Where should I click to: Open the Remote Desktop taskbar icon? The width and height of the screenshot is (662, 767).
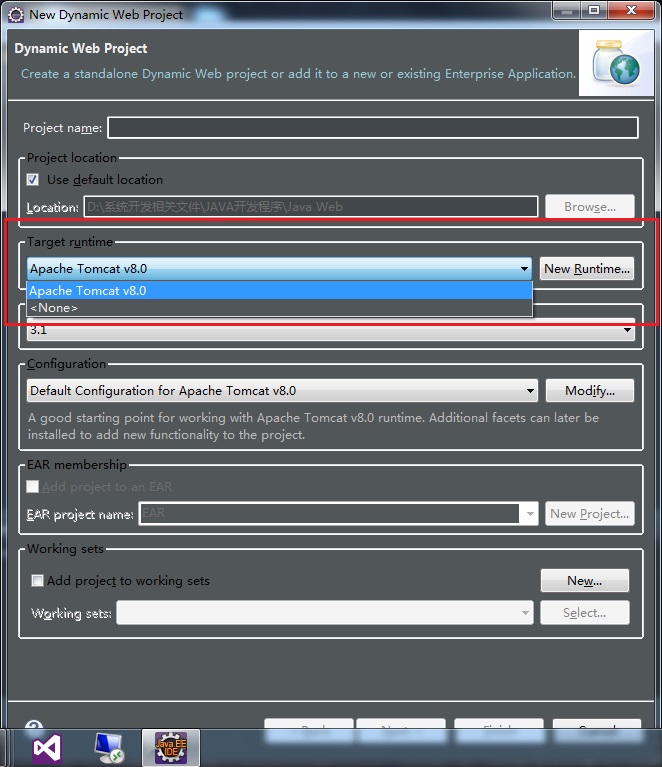point(109,748)
